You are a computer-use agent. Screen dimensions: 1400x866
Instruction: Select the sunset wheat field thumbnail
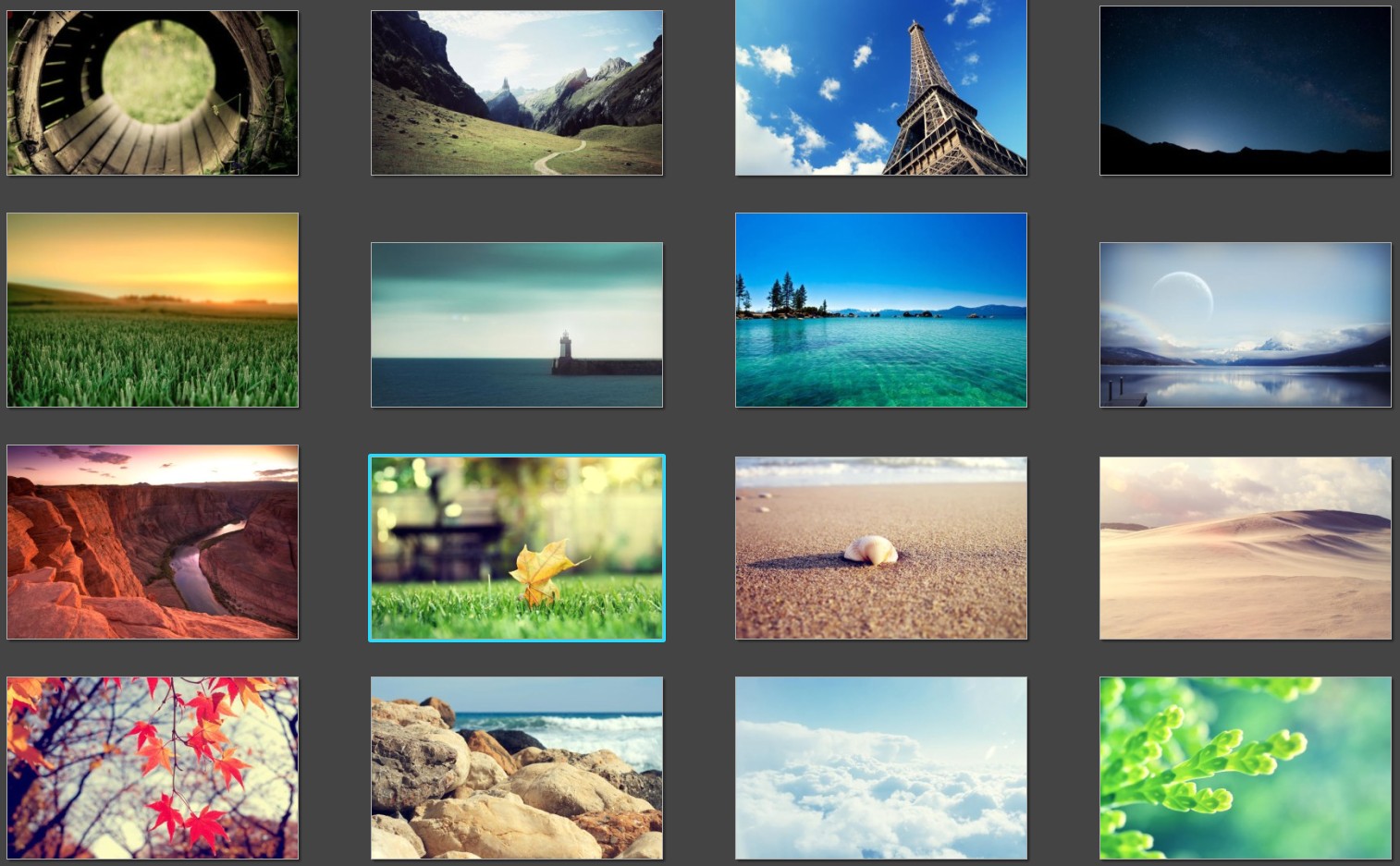point(153,310)
